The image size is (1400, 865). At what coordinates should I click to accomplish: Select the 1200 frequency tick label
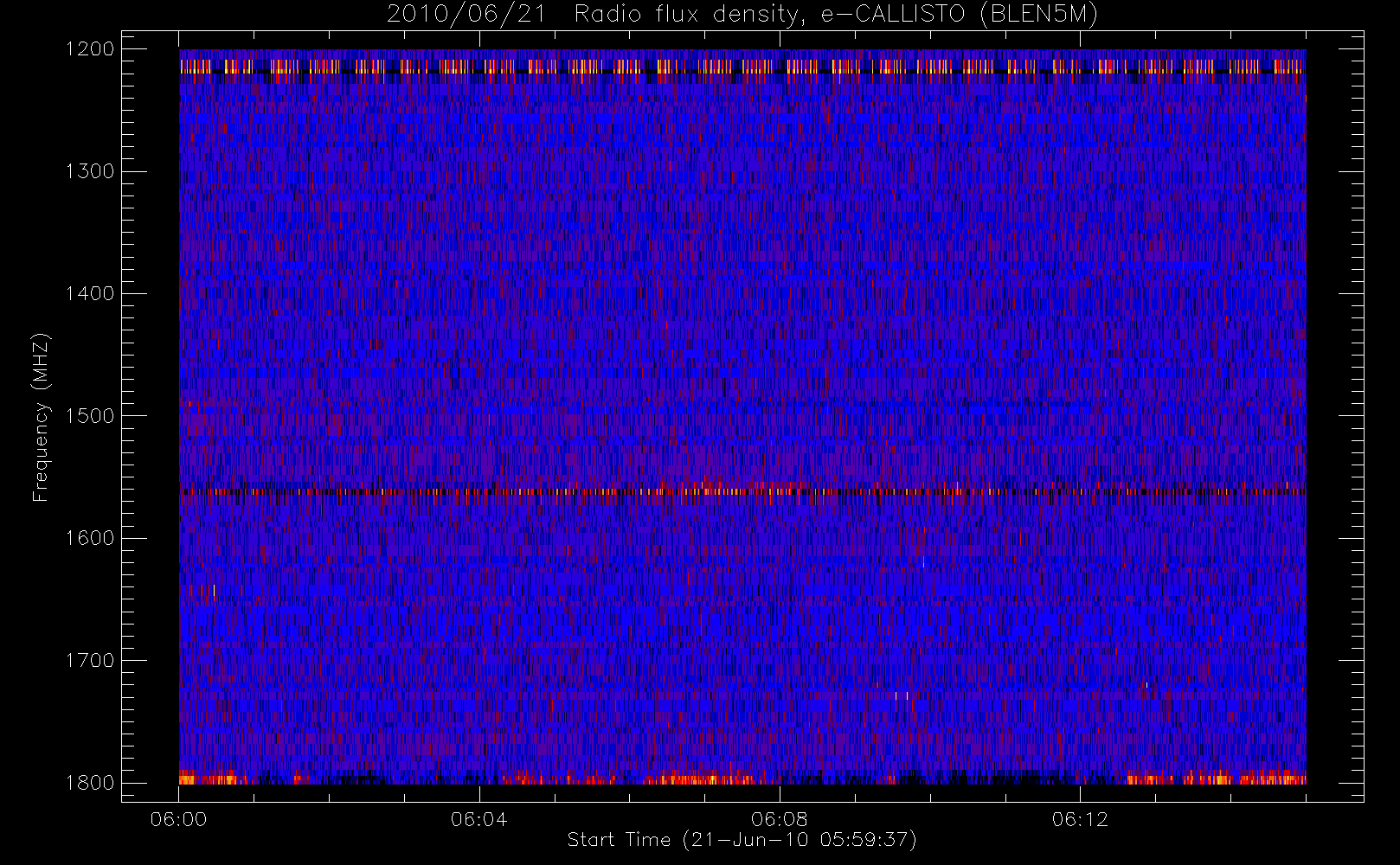click(90, 49)
